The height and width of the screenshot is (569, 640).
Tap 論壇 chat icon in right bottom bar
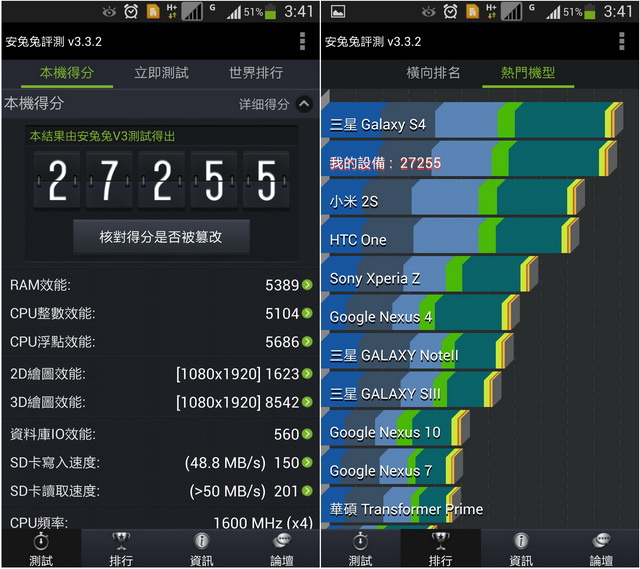click(601, 541)
